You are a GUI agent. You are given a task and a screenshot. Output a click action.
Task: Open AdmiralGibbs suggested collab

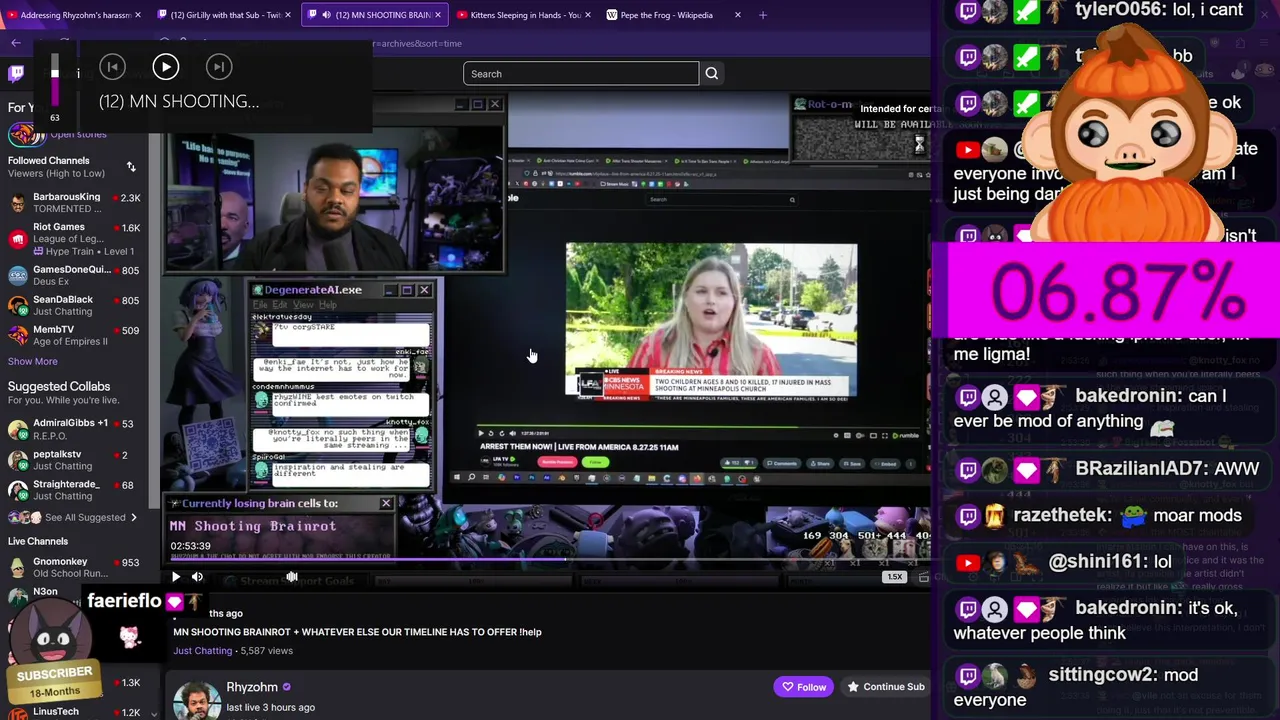tap(74, 429)
